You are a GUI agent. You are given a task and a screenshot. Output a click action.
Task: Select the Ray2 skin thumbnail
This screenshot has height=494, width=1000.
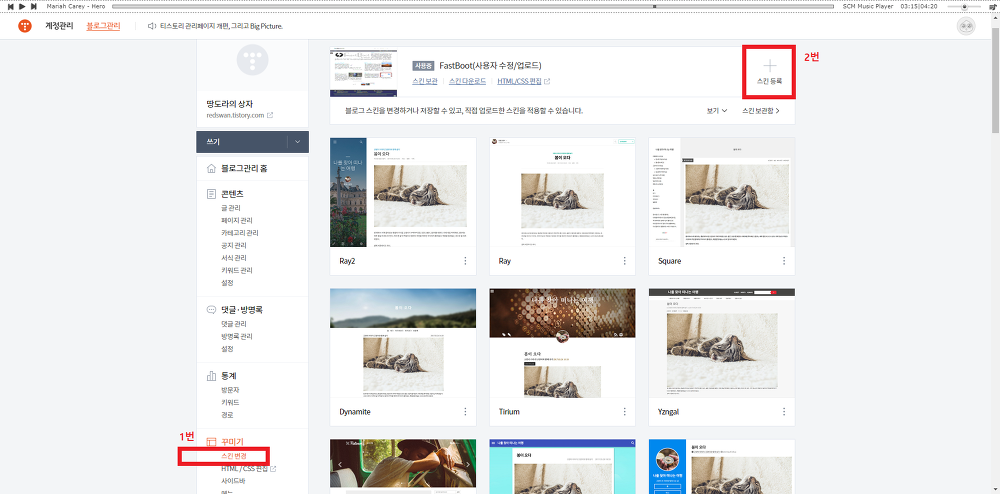coord(403,192)
